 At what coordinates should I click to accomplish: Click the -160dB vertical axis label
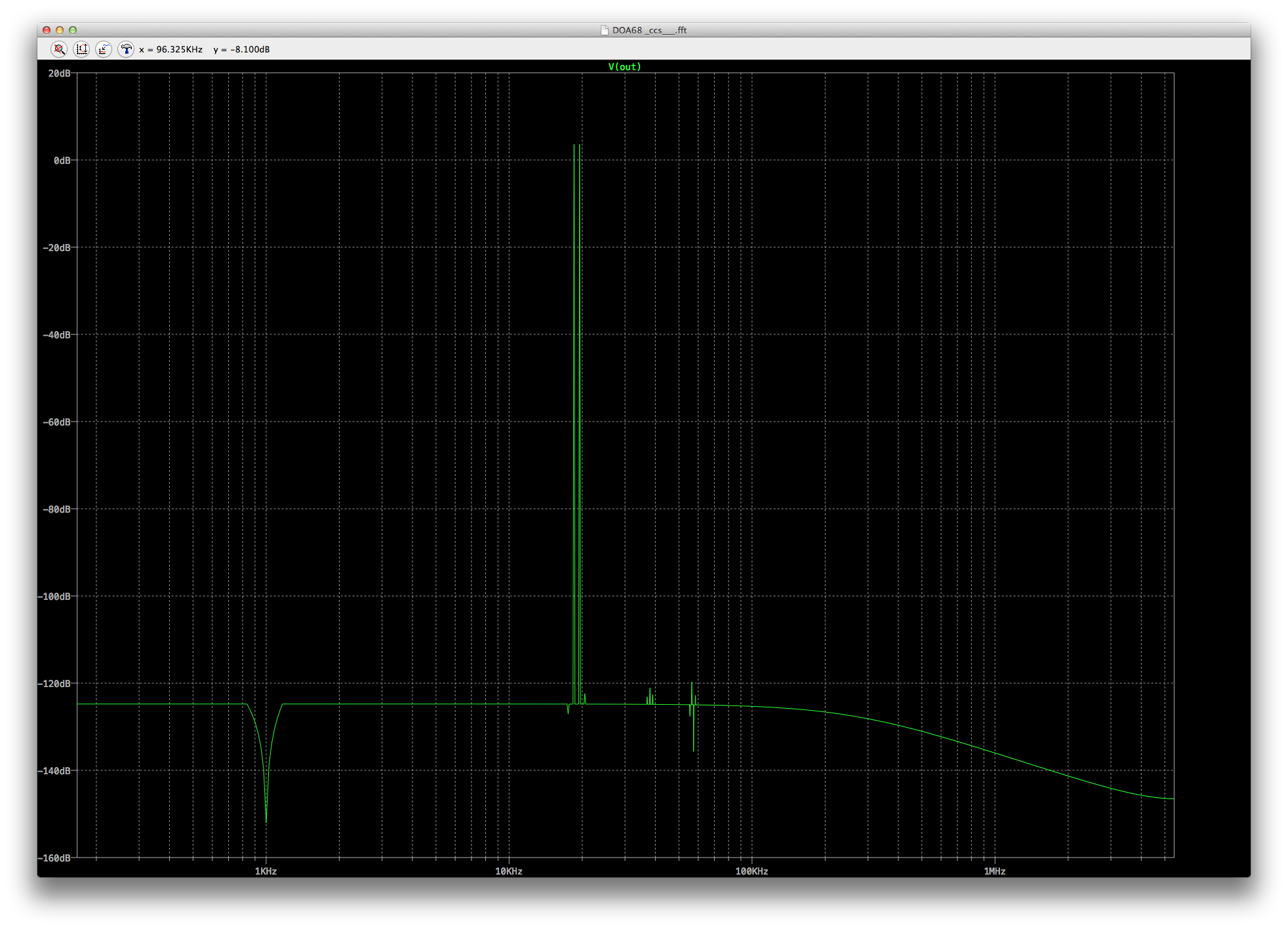[x=54, y=858]
